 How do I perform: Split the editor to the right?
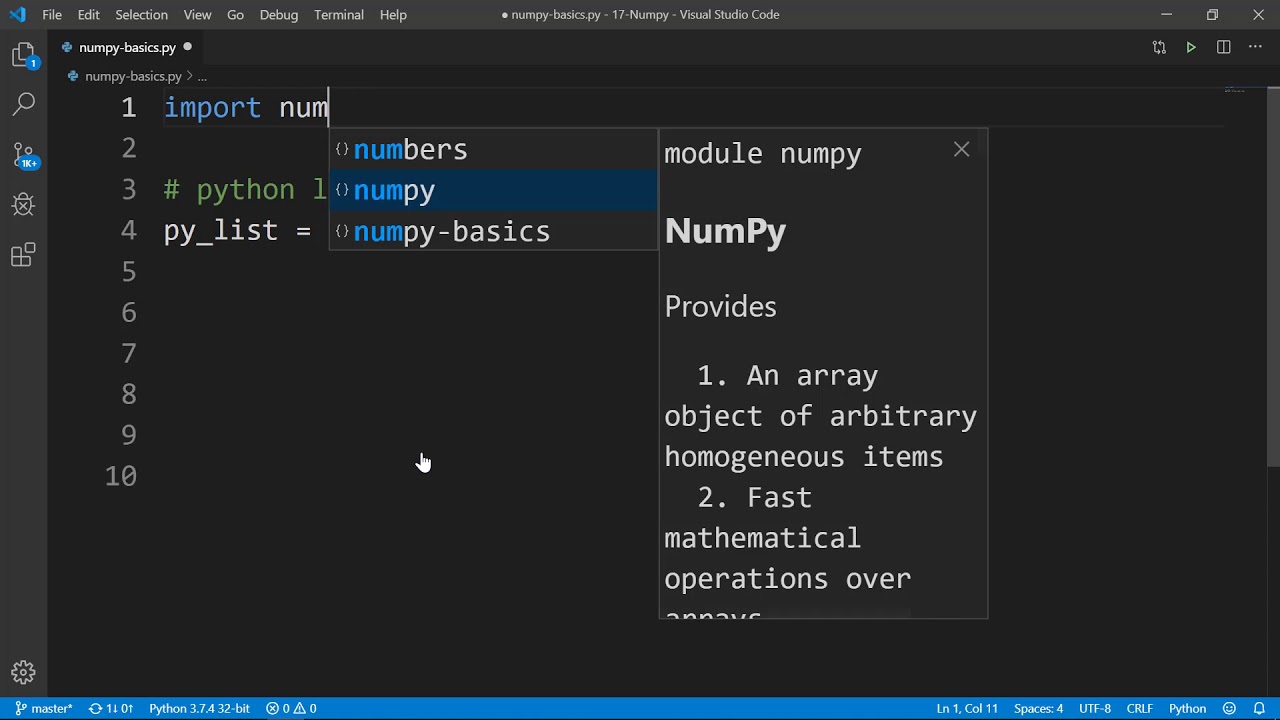[x=1223, y=47]
